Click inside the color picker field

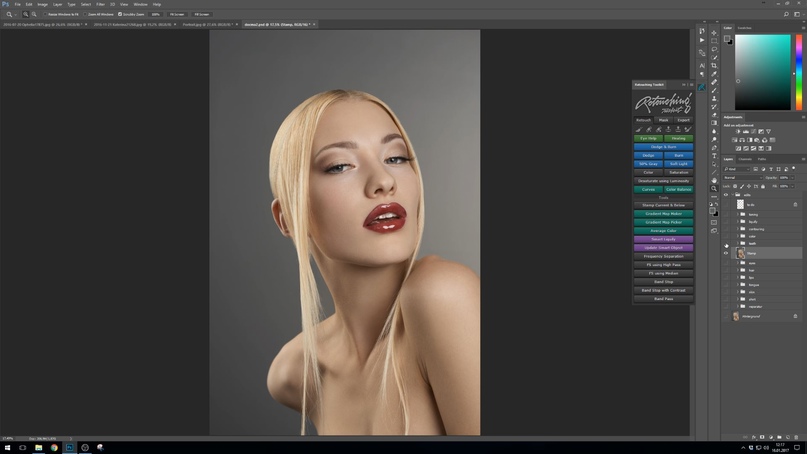[x=762, y=72]
